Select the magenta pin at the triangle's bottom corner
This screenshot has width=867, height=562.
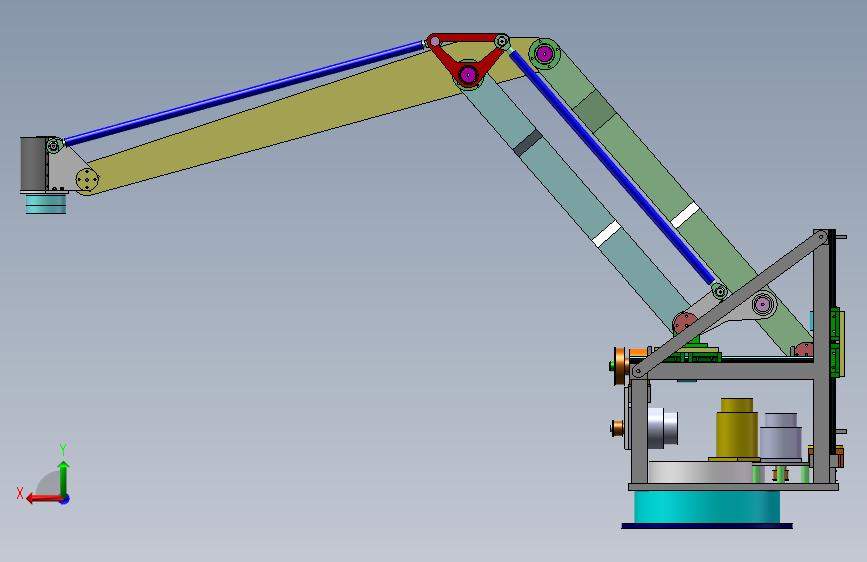tap(468, 74)
